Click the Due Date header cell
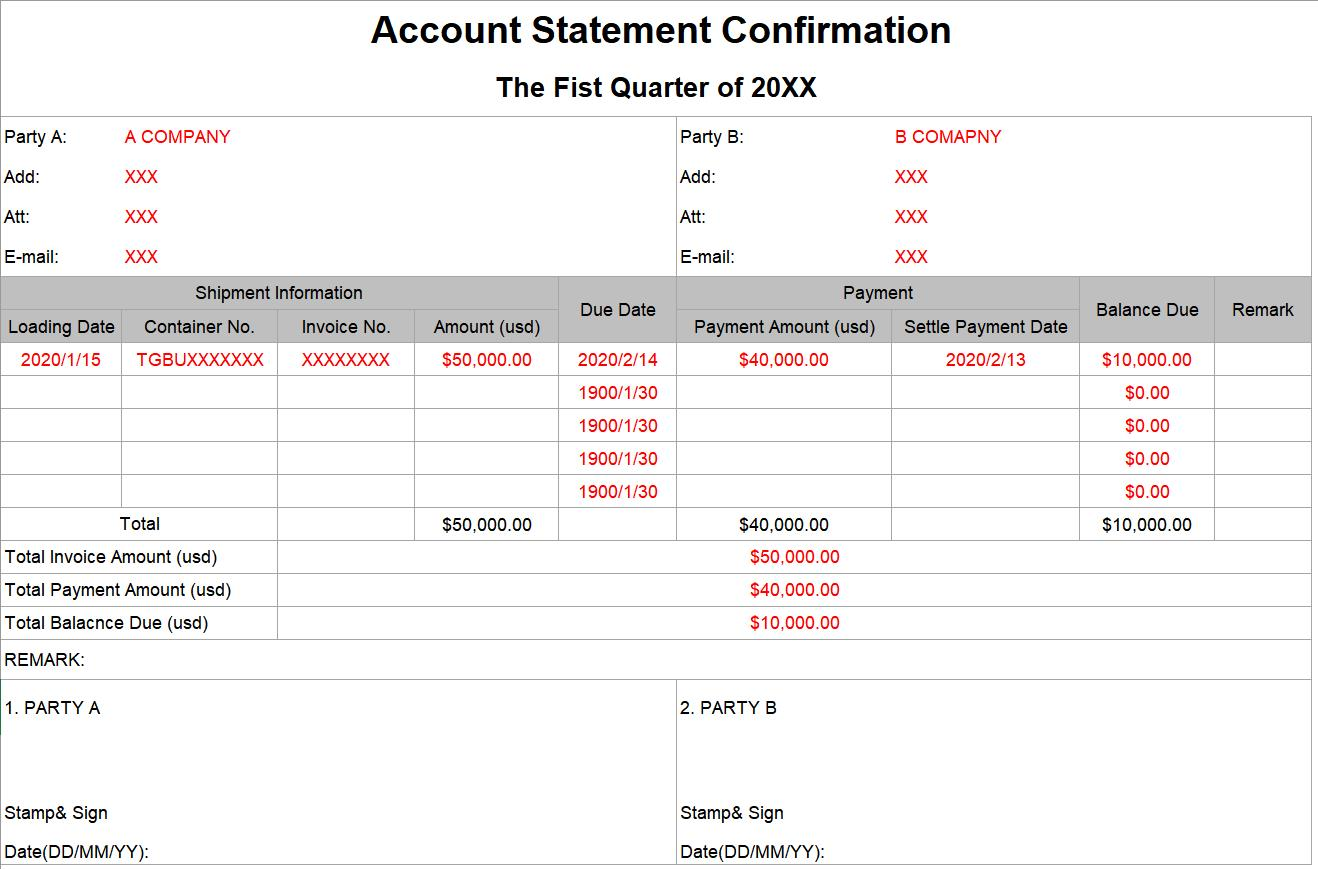 [617, 310]
